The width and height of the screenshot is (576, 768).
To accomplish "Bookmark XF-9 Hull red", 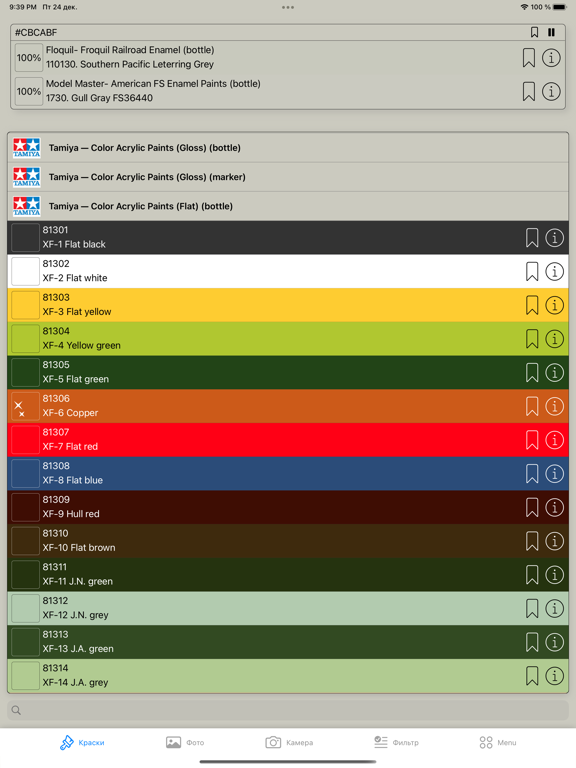I will [532, 508].
